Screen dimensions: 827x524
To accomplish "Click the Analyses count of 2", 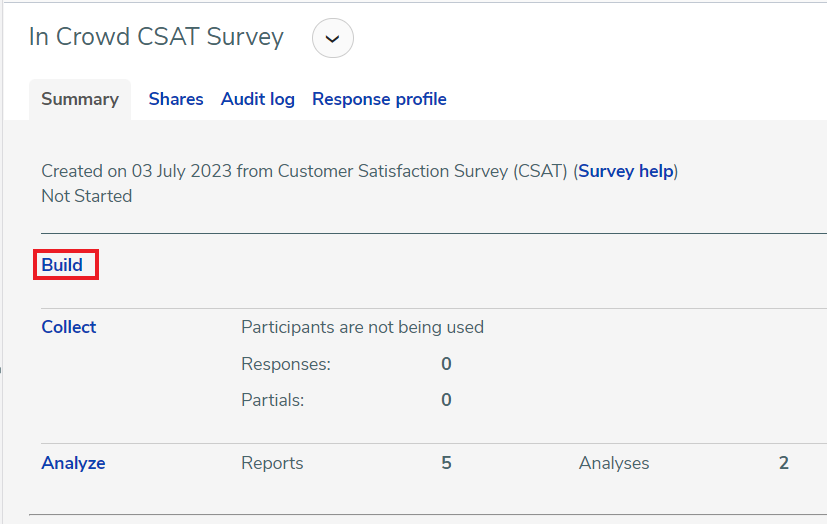I will point(784,463).
